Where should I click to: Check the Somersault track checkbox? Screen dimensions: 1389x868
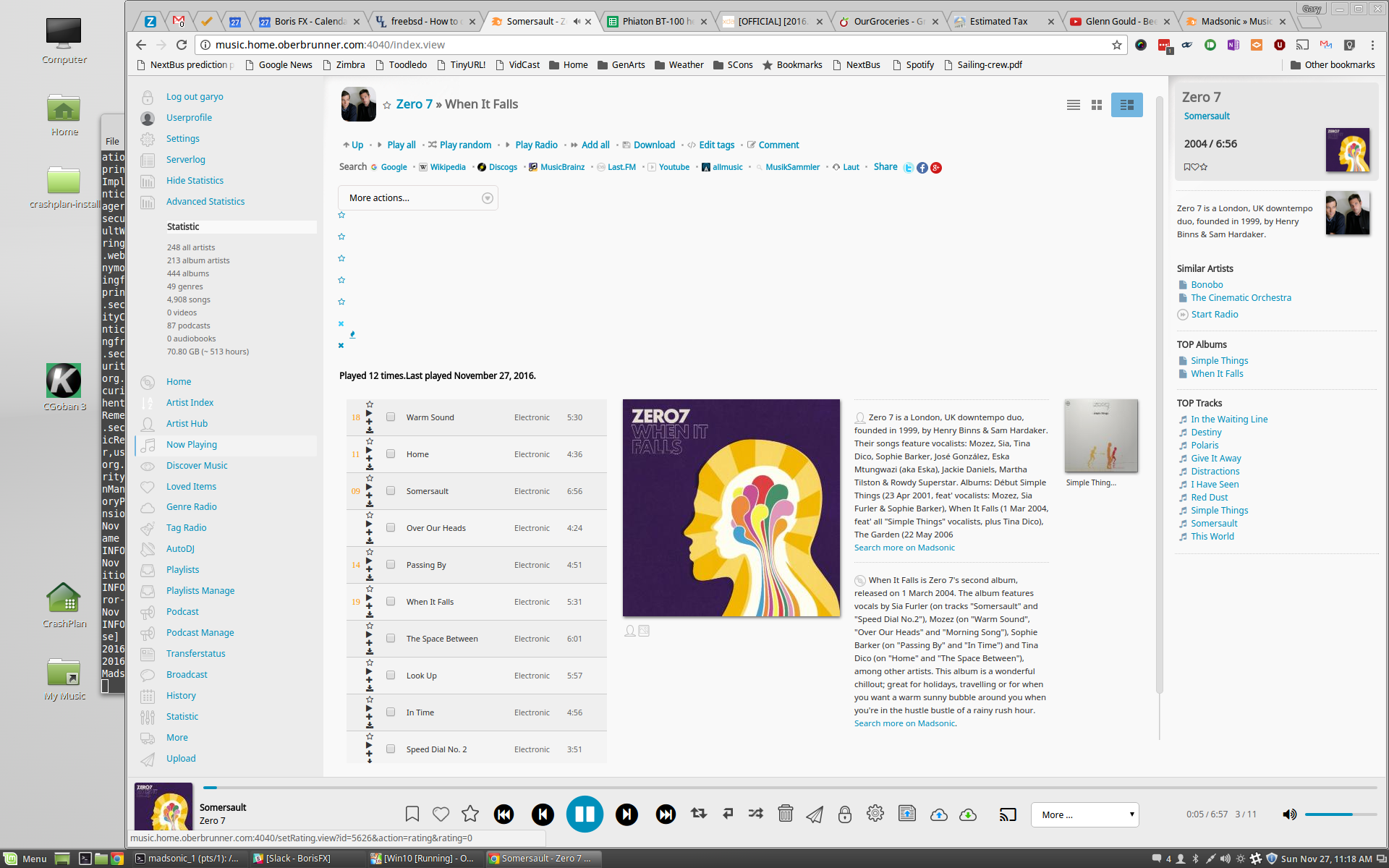(391, 491)
